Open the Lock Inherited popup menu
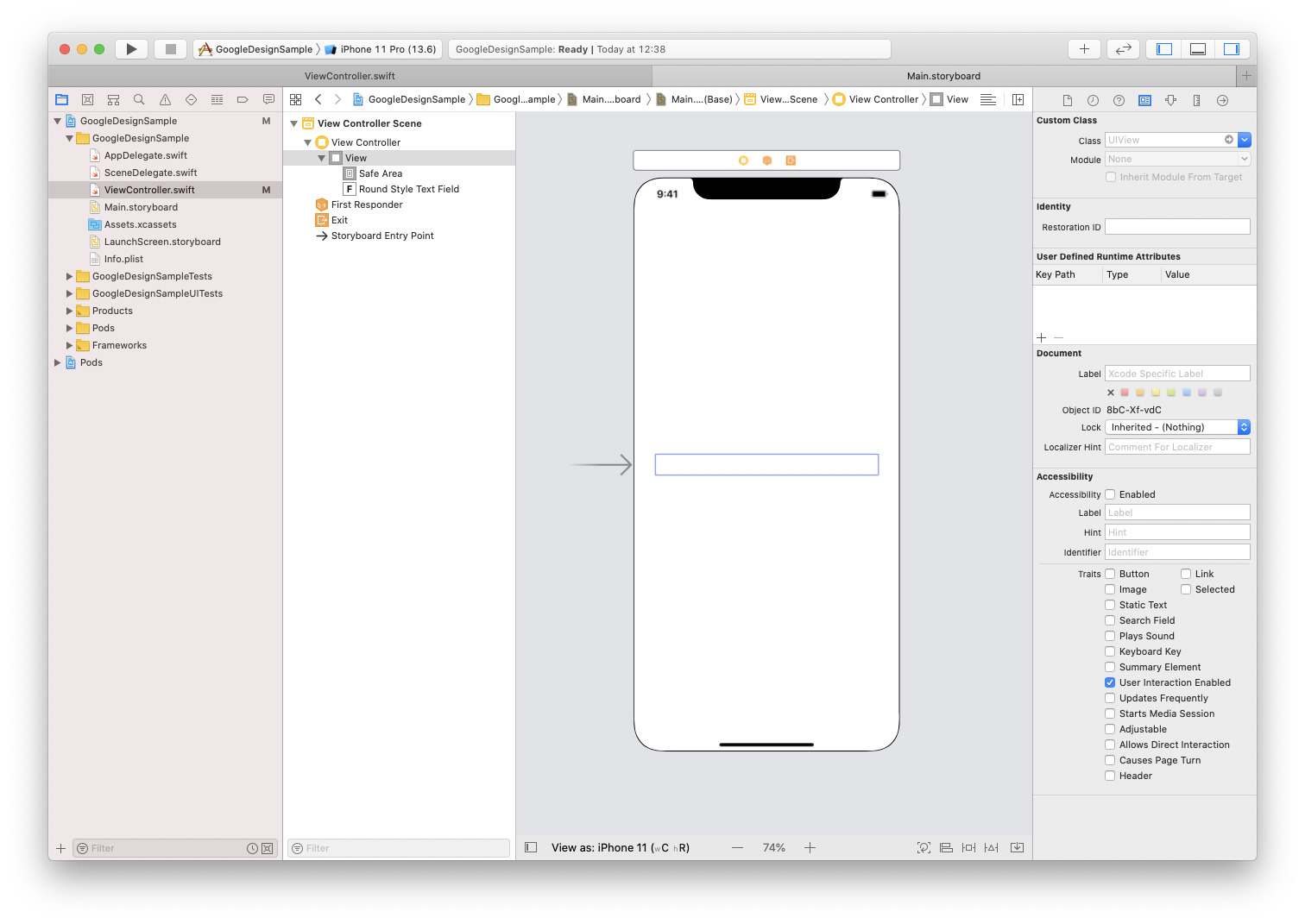Screen dimensions: 1305x924 point(1177,427)
